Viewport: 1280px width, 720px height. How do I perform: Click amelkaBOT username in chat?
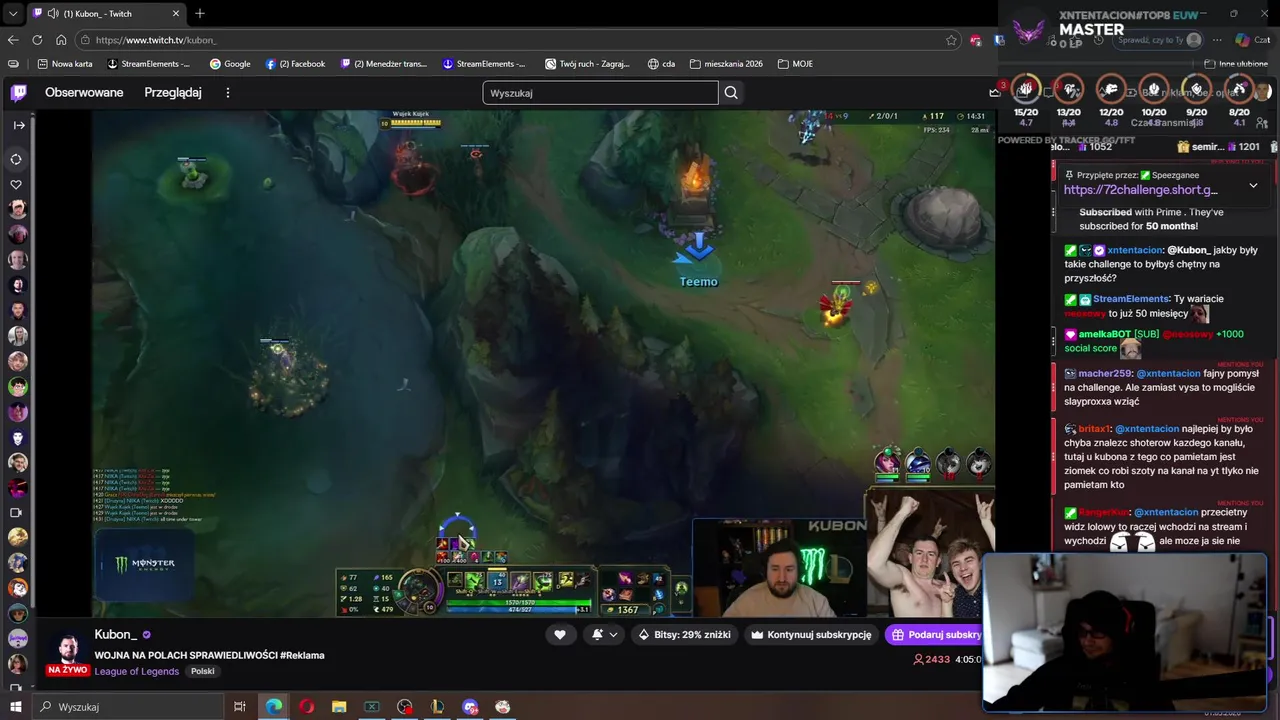coord(1105,334)
